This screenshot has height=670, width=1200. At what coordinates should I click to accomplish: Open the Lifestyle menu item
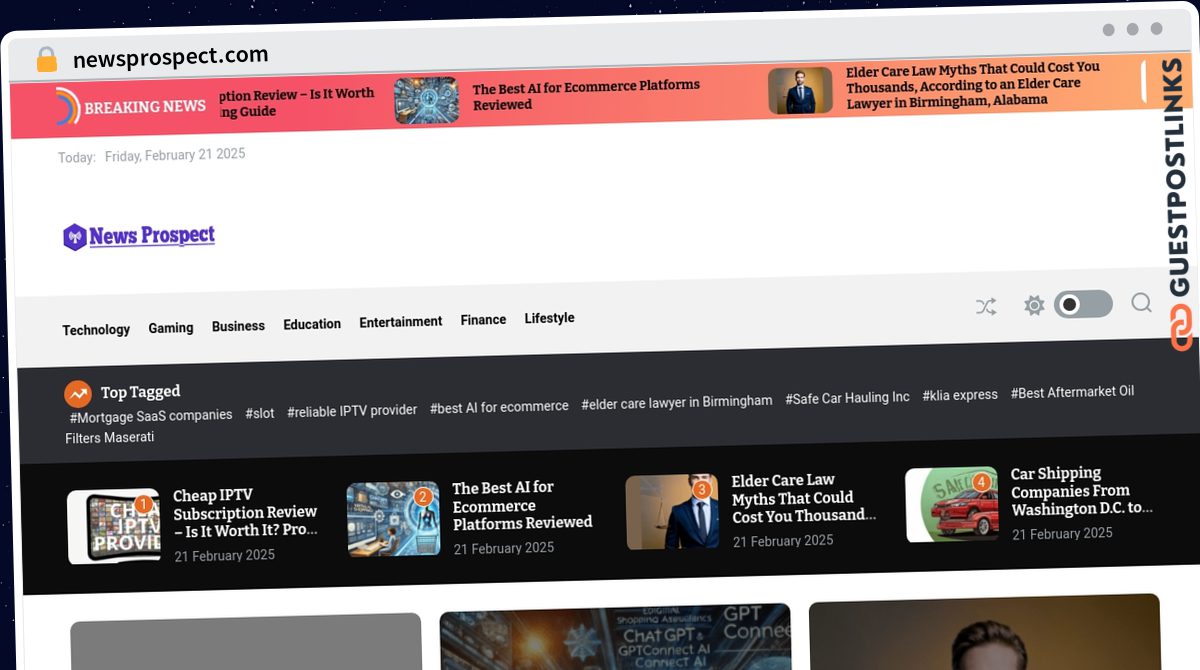click(549, 318)
